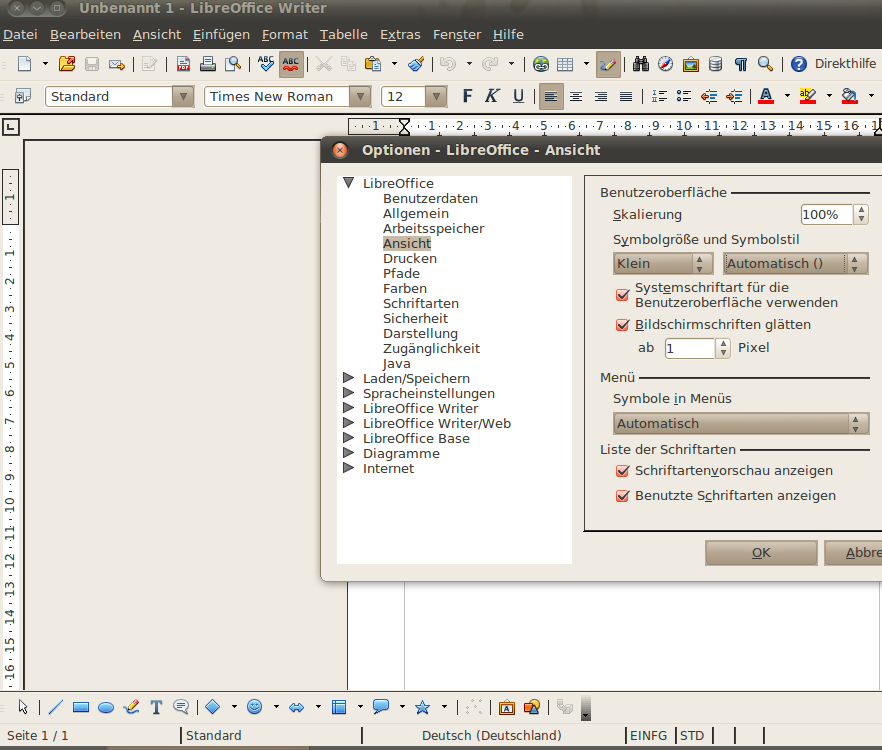Open Find & Replace binoculars icon

[641, 64]
